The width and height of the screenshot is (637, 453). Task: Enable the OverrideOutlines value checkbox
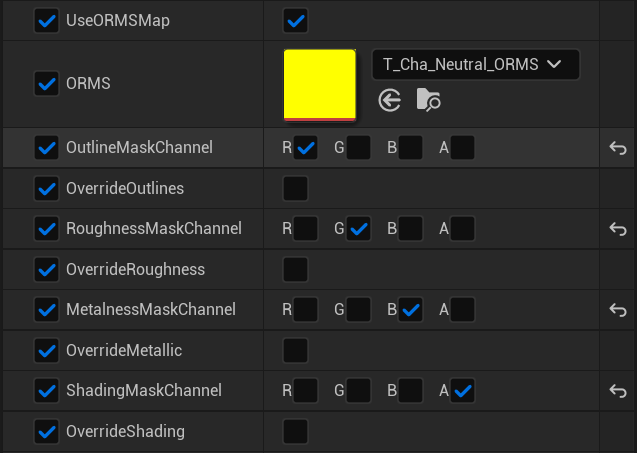pyautogui.click(x=295, y=189)
